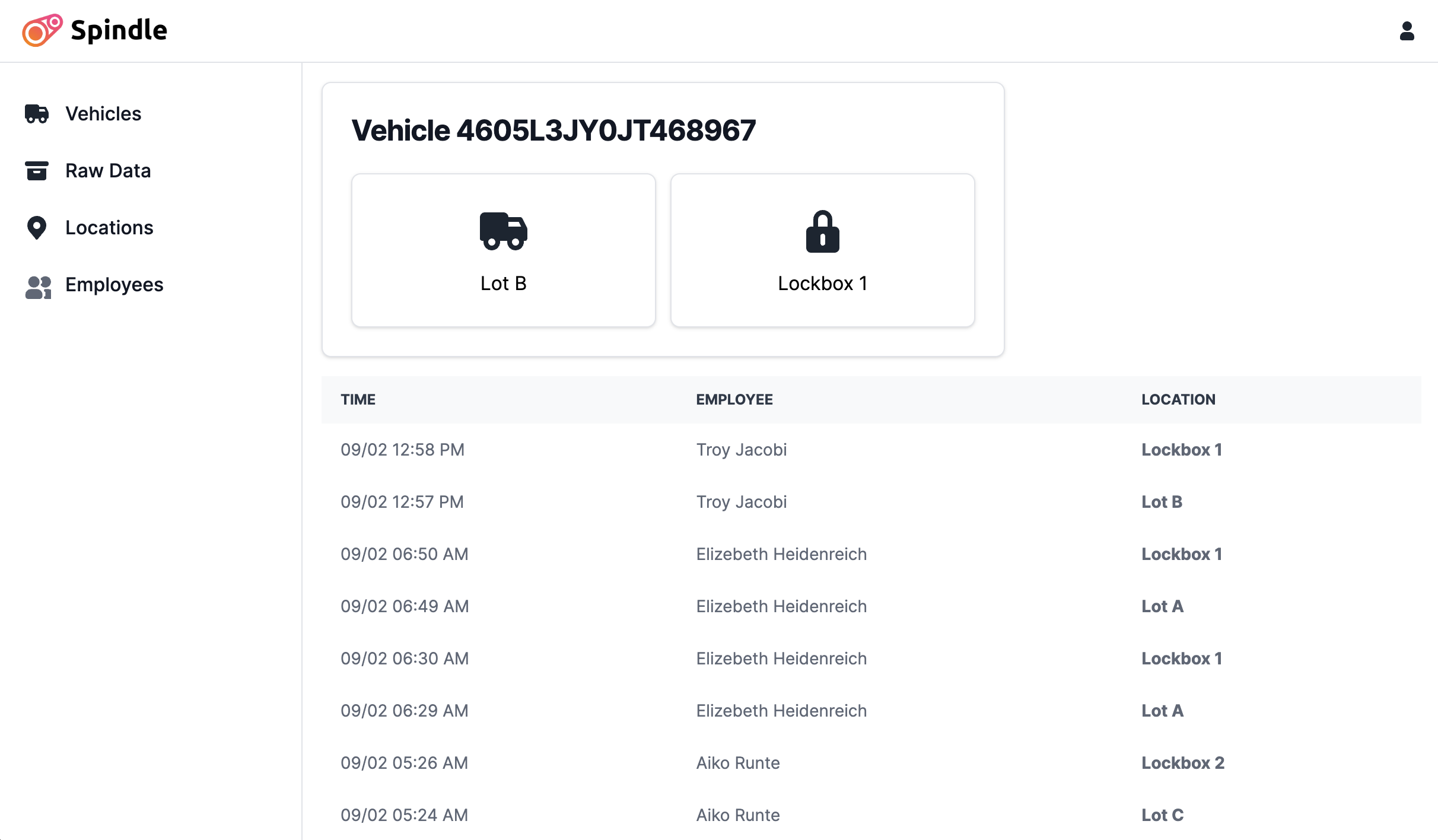Click the Lockbox 2 link for Aiko Runte
The height and width of the screenshot is (840, 1438).
(1183, 763)
